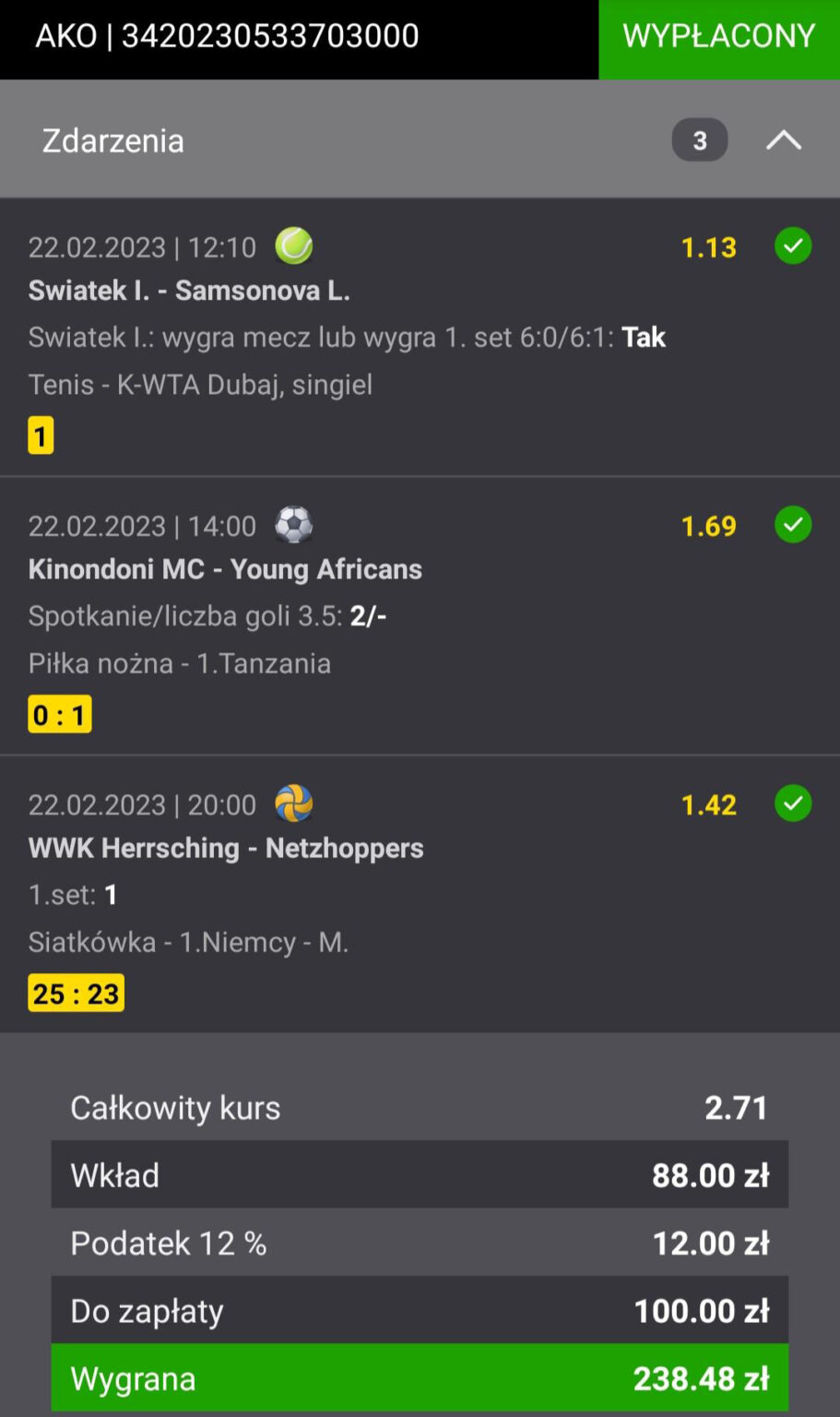The width and height of the screenshot is (840, 1417).
Task: Click the yellow set score badge 1
Action: coord(41,435)
